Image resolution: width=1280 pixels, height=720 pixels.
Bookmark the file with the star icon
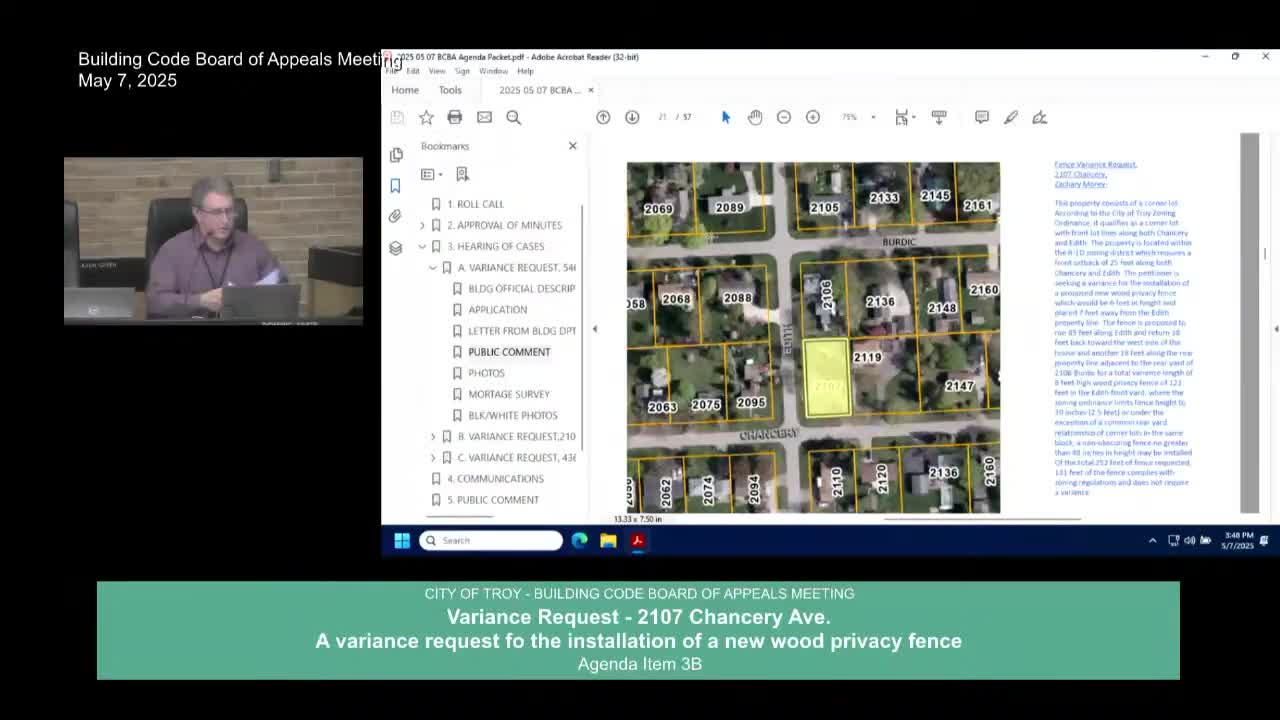point(426,117)
